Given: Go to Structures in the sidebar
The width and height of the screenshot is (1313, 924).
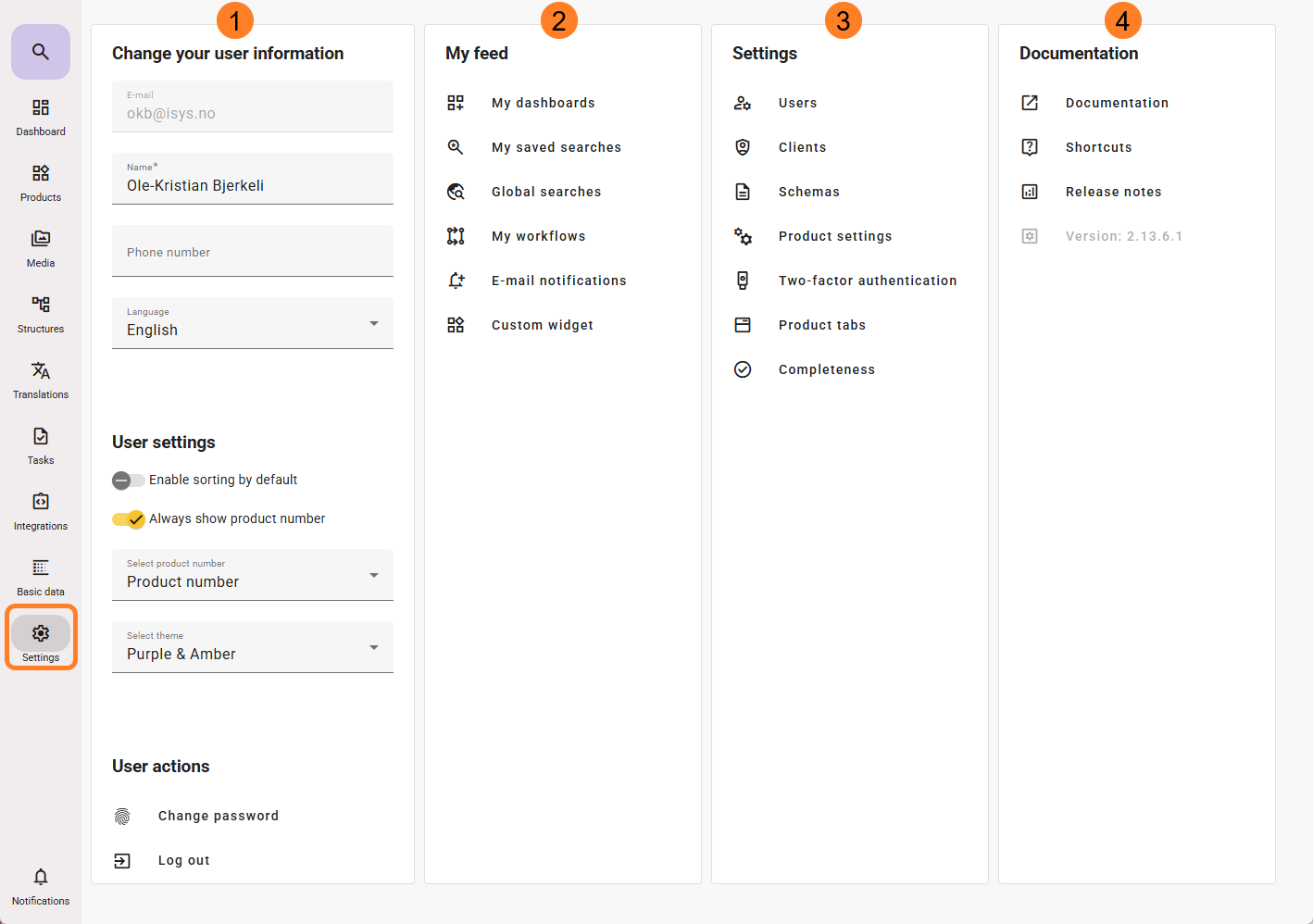Looking at the screenshot, I should click(41, 306).
